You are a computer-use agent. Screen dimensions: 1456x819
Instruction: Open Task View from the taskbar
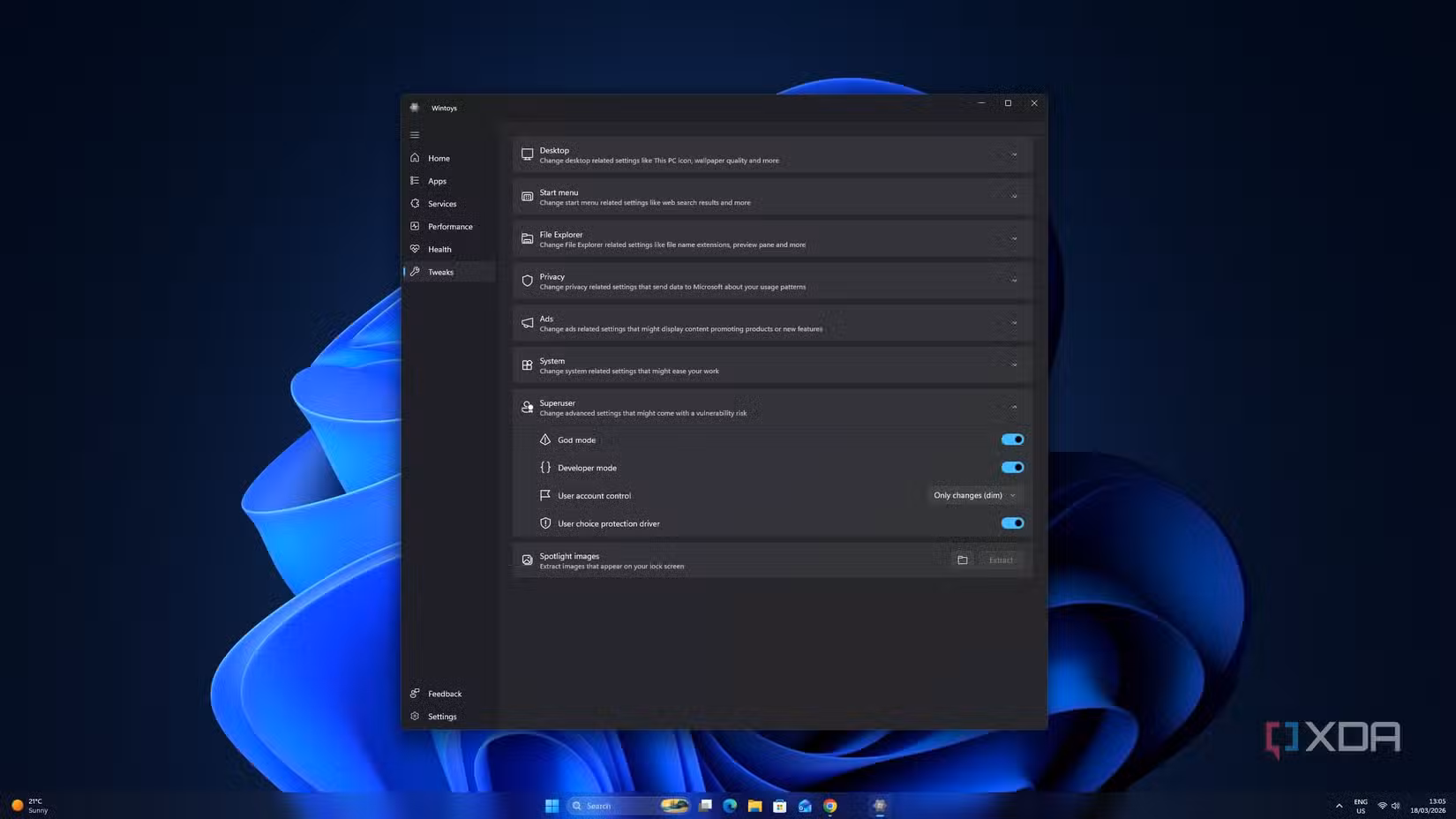tap(705, 806)
